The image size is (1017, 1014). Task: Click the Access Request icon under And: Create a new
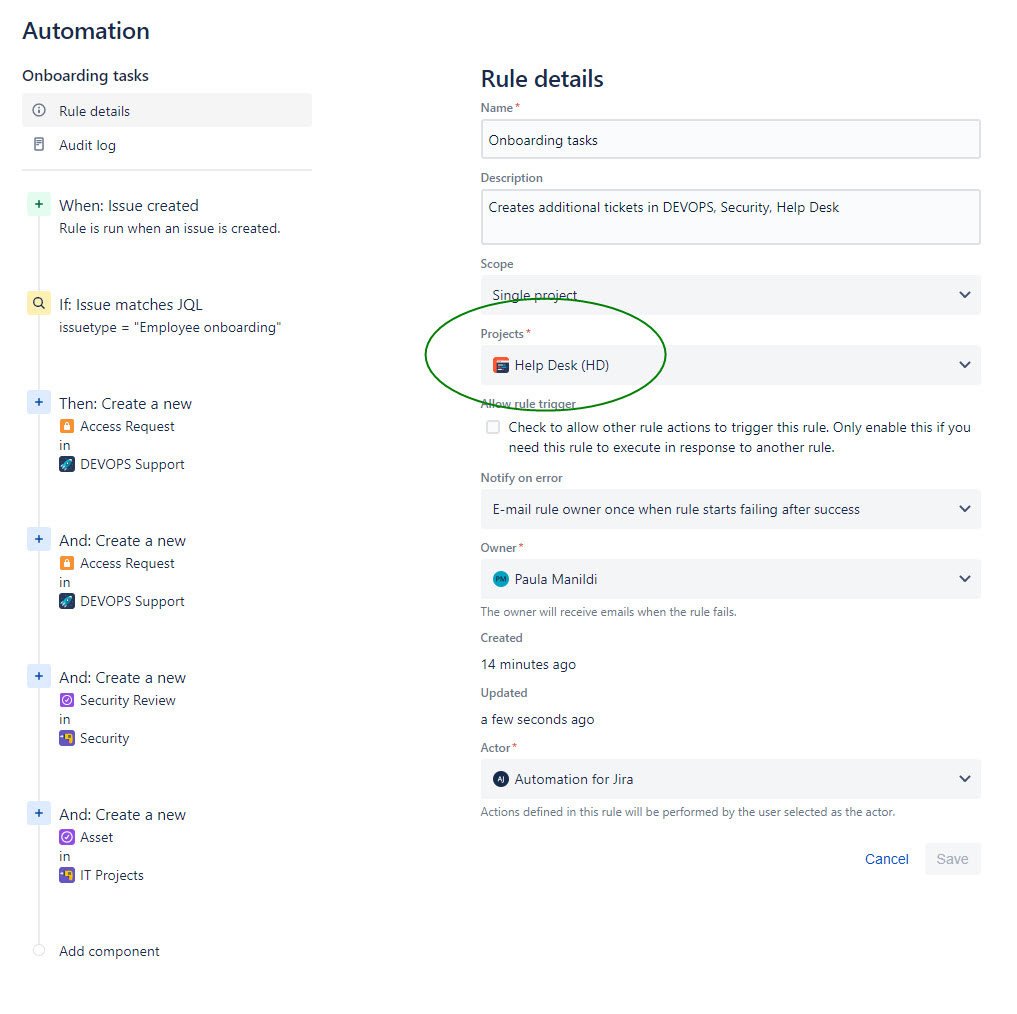(x=67, y=563)
